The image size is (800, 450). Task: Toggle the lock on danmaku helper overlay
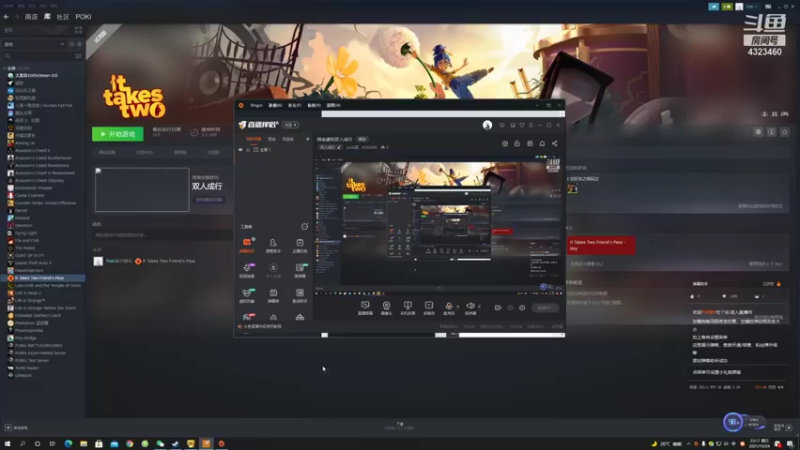pos(779,284)
